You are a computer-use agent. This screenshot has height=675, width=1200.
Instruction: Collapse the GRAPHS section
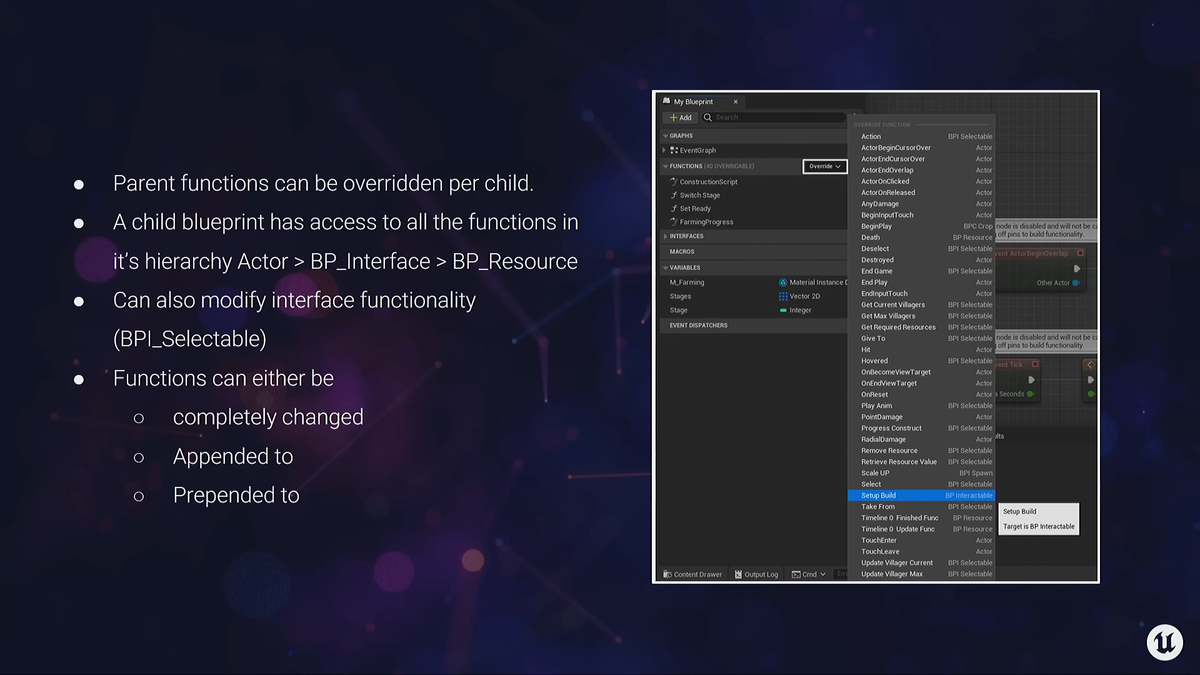[664, 136]
